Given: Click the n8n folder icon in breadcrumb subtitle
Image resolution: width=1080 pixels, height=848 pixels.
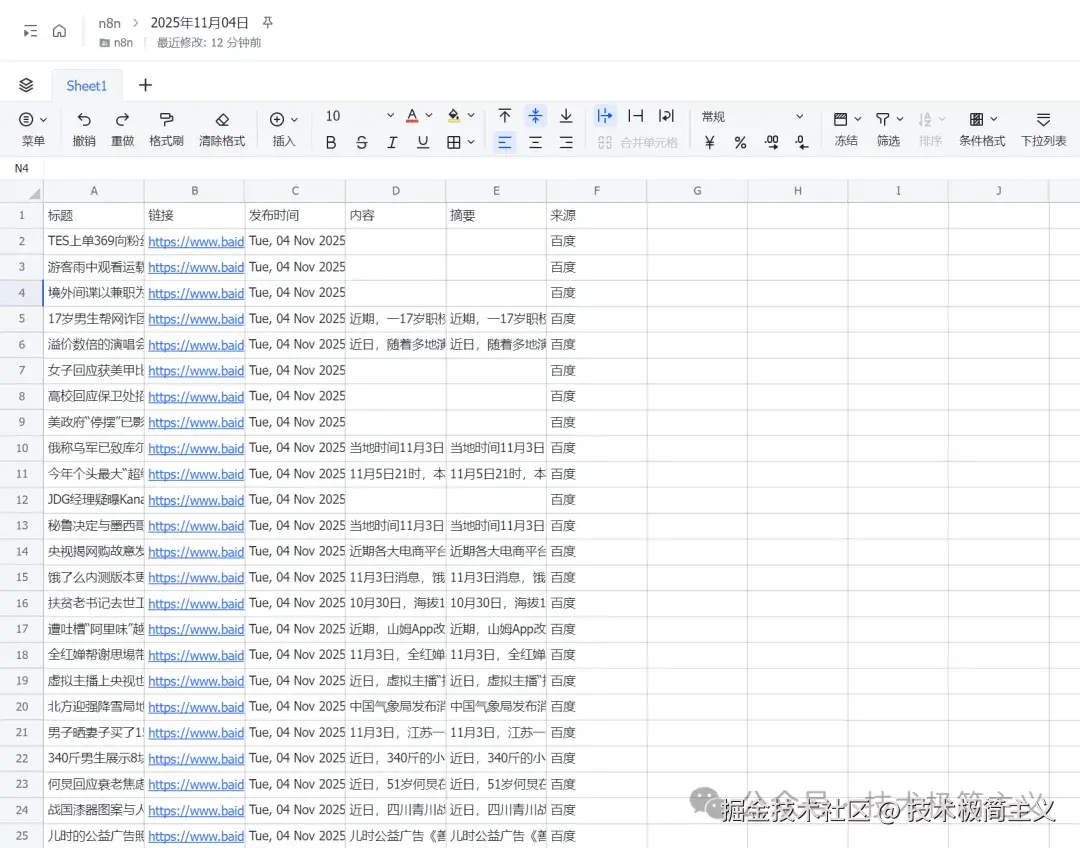Looking at the screenshot, I should (105, 43).
